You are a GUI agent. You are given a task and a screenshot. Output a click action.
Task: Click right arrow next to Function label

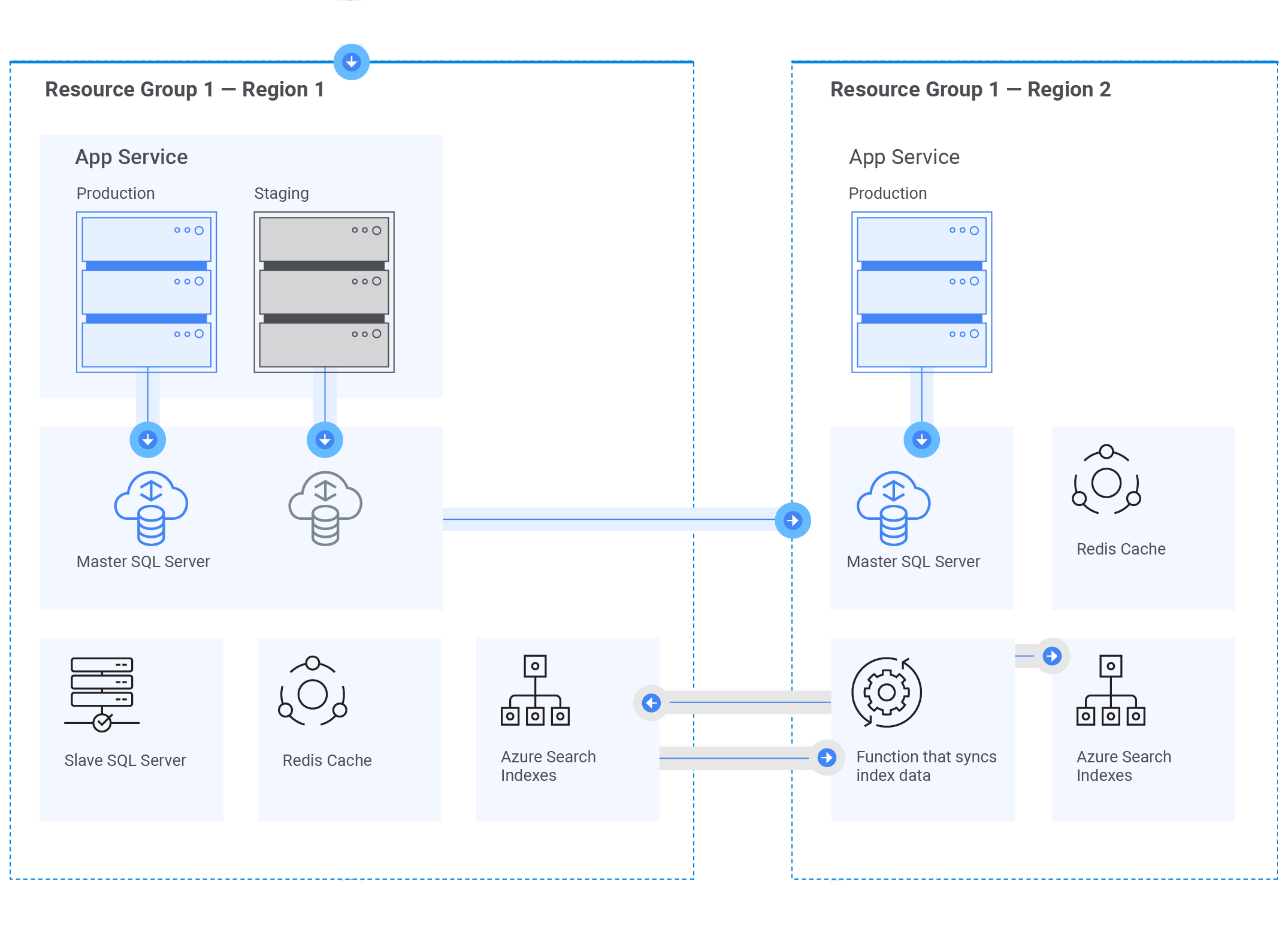coord(827,758)
